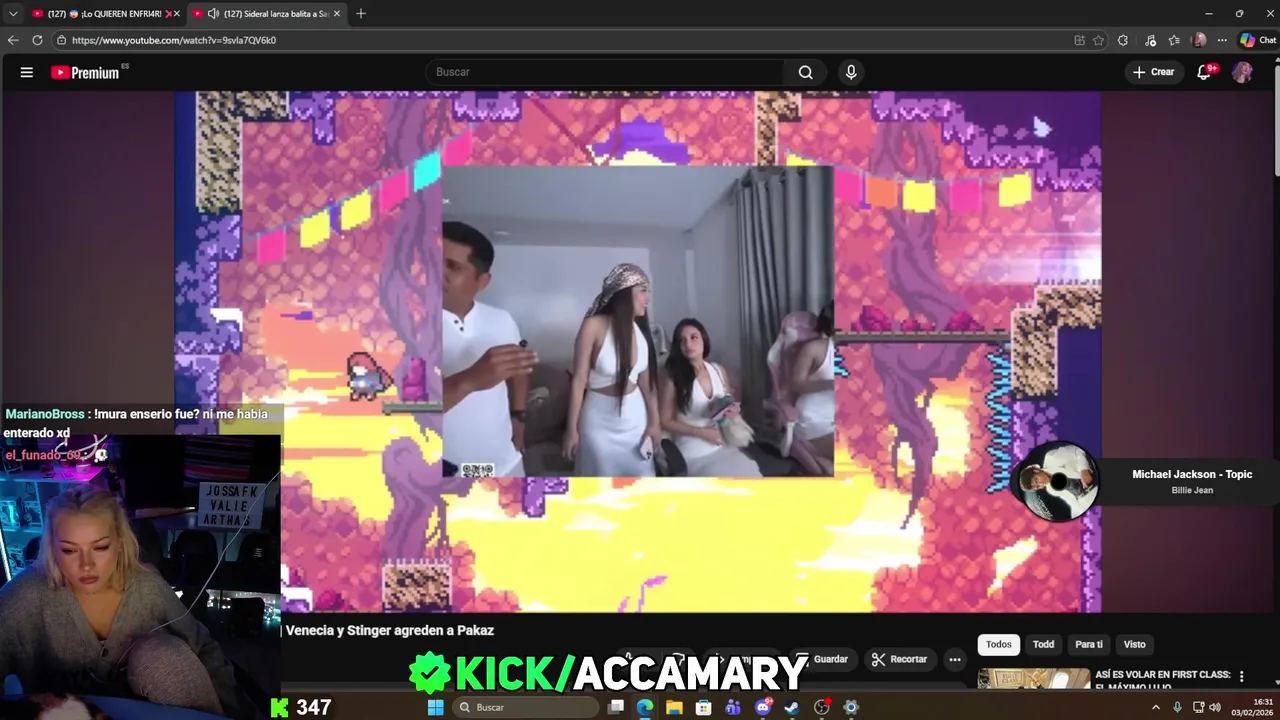Reload the page with refresh icon
The width and height of the screenshot is (1280, 720).
[x=37, y=40]
